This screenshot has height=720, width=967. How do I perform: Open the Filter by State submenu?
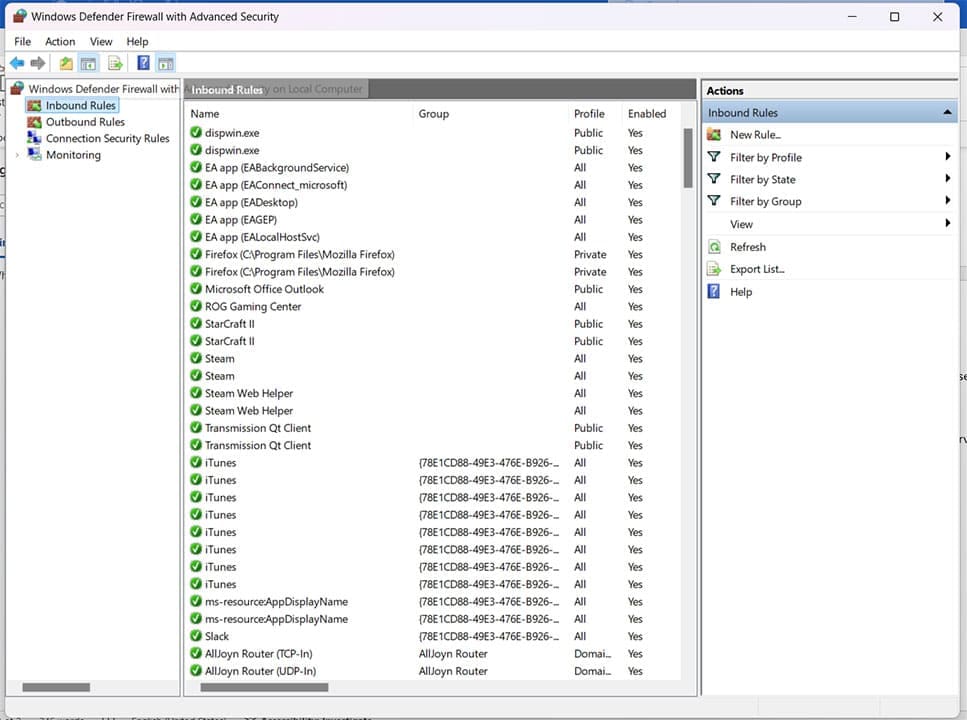click(x=762, y=179)
